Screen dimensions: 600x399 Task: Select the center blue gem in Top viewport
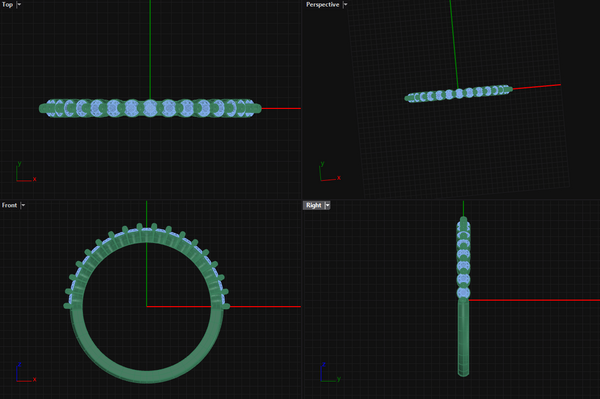[x=150, y=109]
